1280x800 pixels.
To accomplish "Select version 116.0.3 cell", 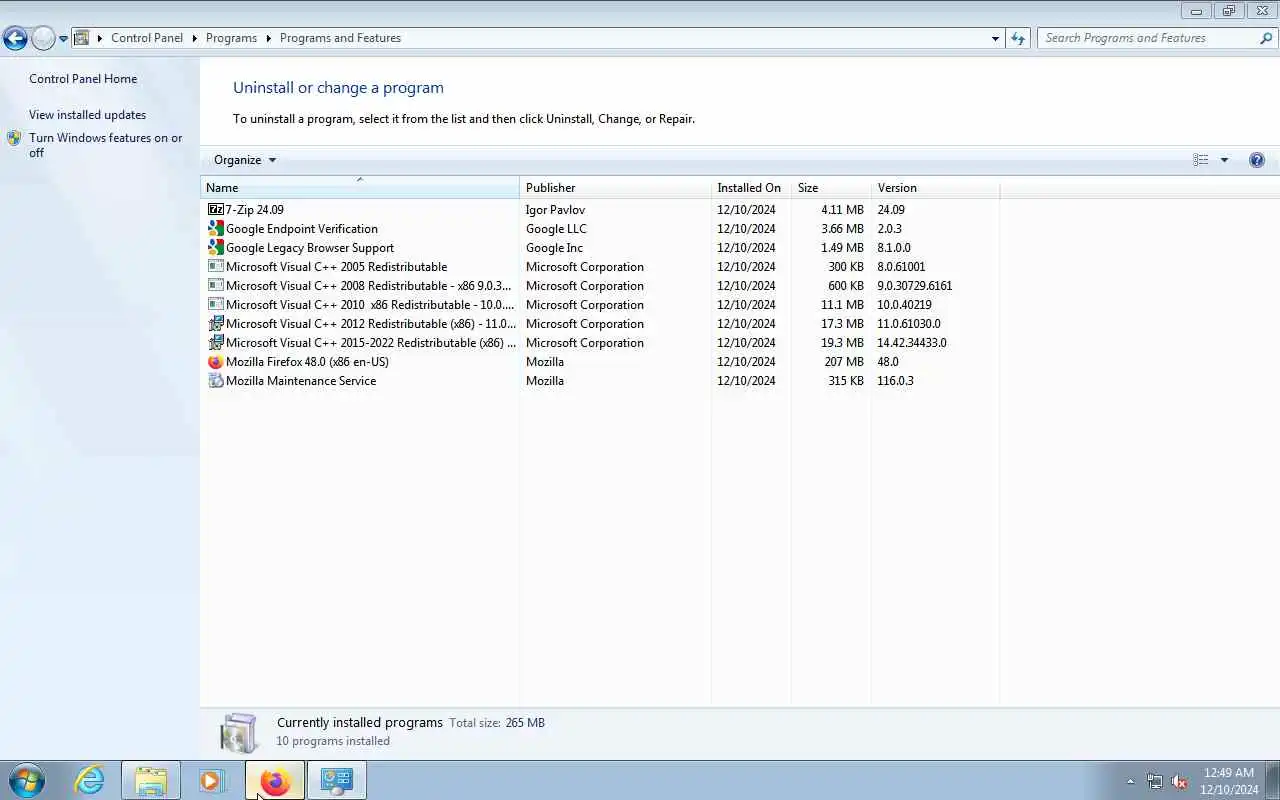I will [895, 381].
